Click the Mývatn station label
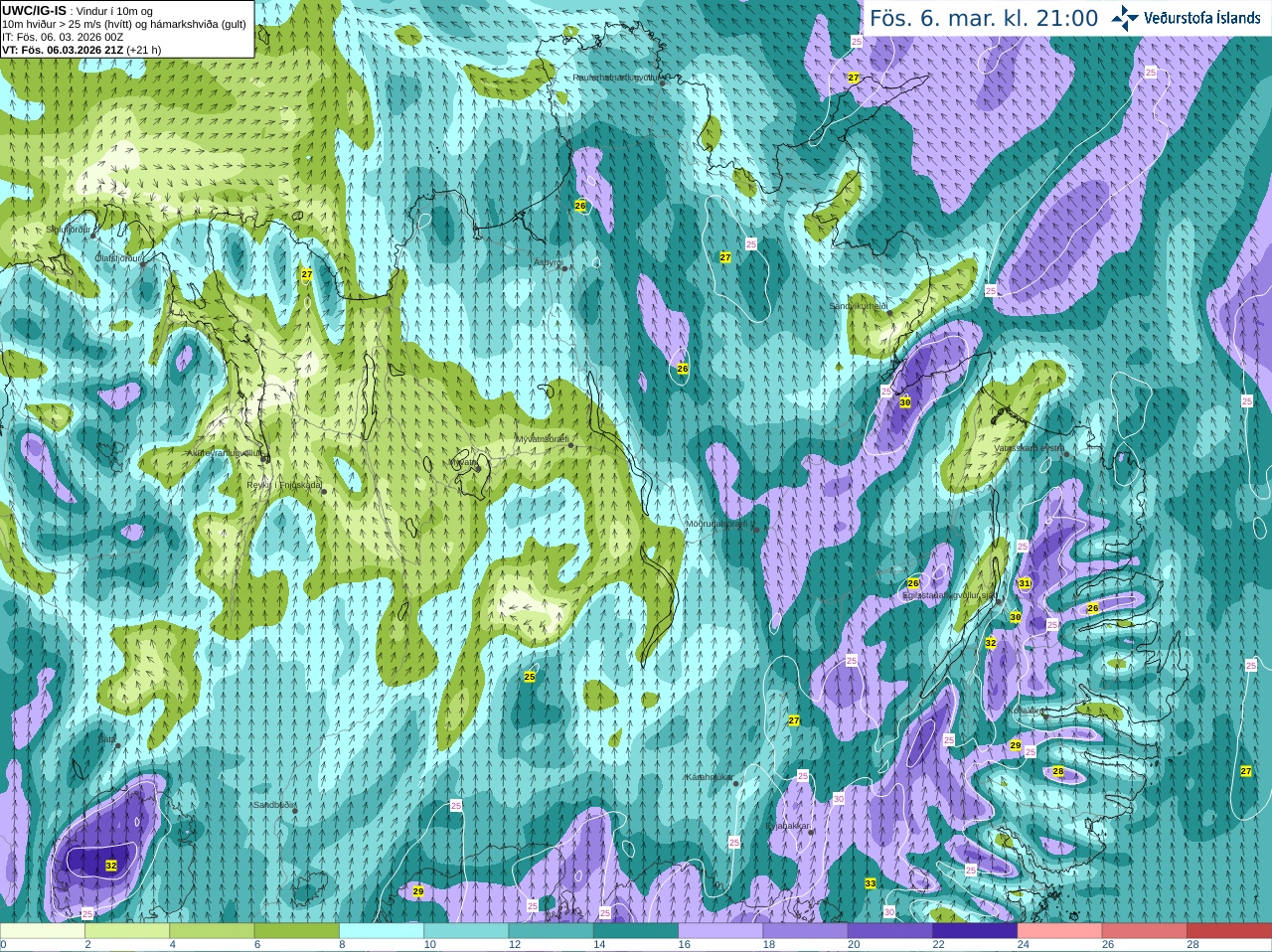 (462, 462)
